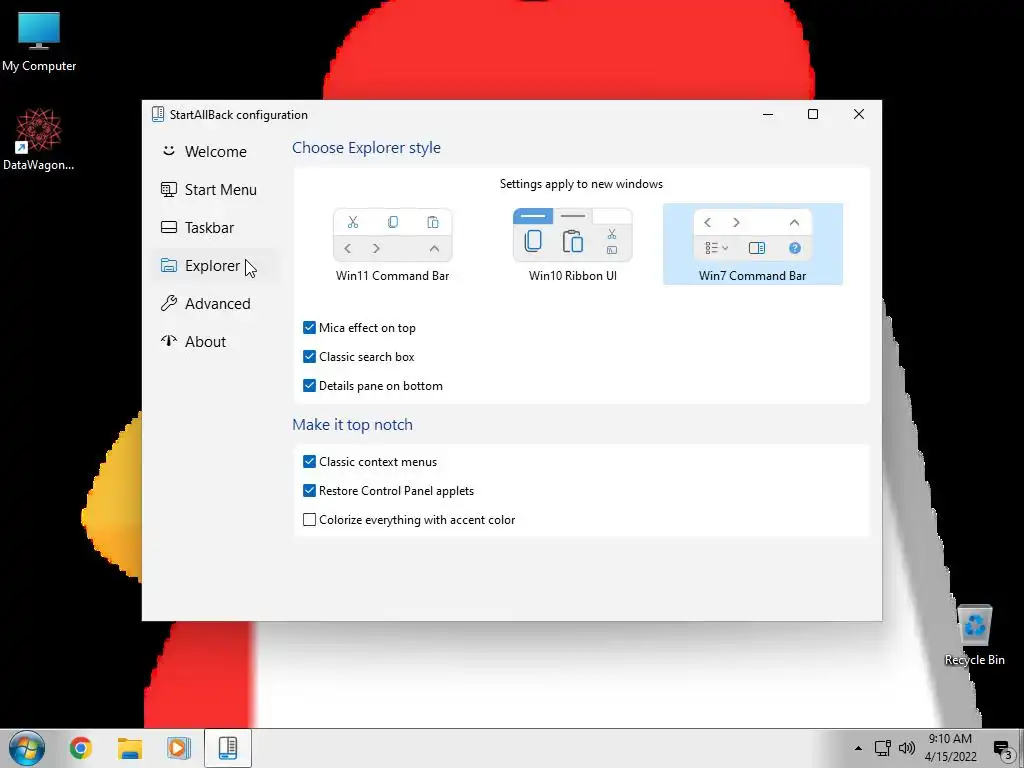
Task: Click the StartAllBack title bar icon
Action: click(157, 114)
